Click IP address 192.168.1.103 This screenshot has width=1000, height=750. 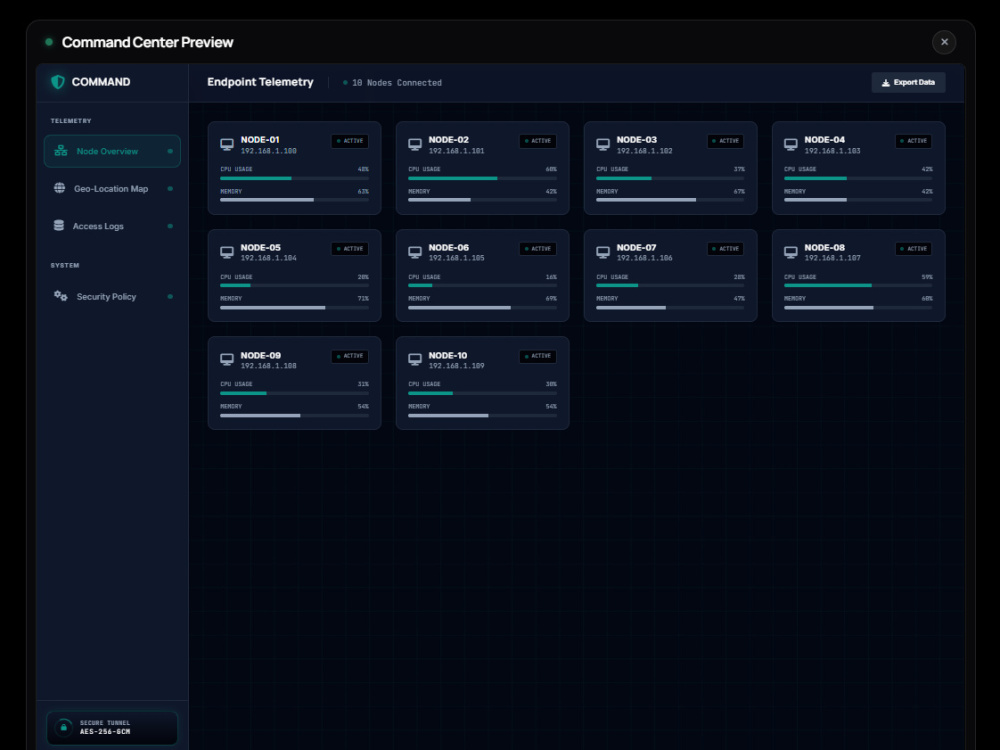tap(832, 151)
